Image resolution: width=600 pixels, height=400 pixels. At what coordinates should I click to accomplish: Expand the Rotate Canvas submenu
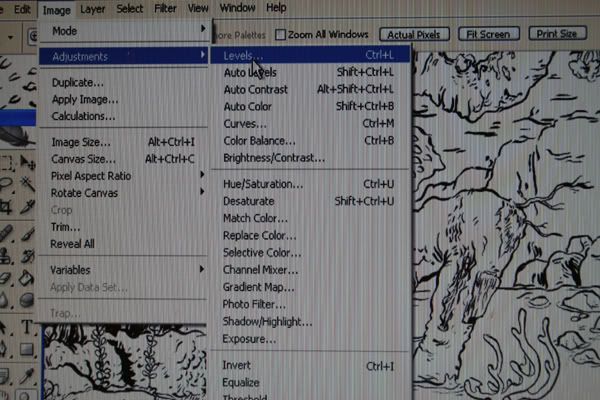[123, 193]
